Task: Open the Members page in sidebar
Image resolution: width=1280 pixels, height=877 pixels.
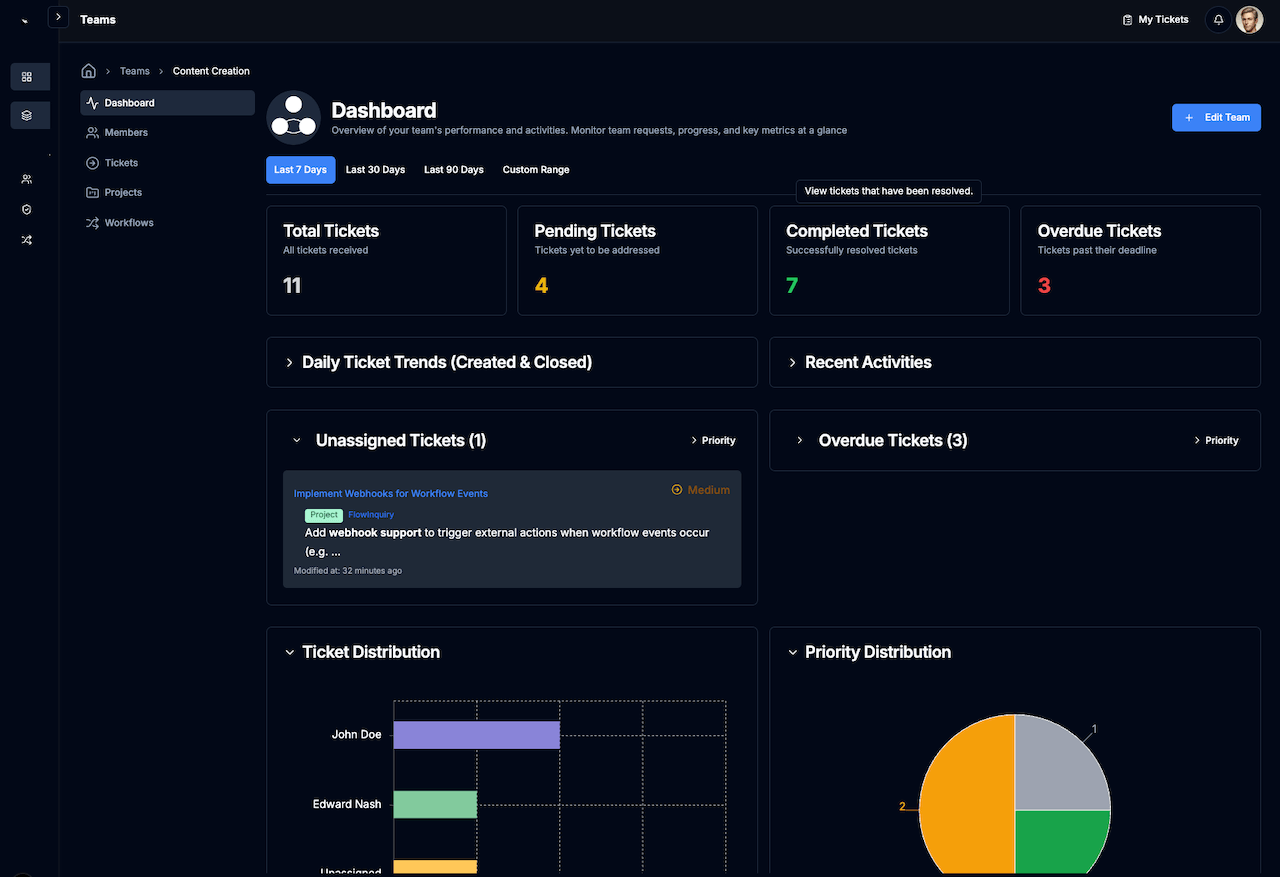Action: 126,133
